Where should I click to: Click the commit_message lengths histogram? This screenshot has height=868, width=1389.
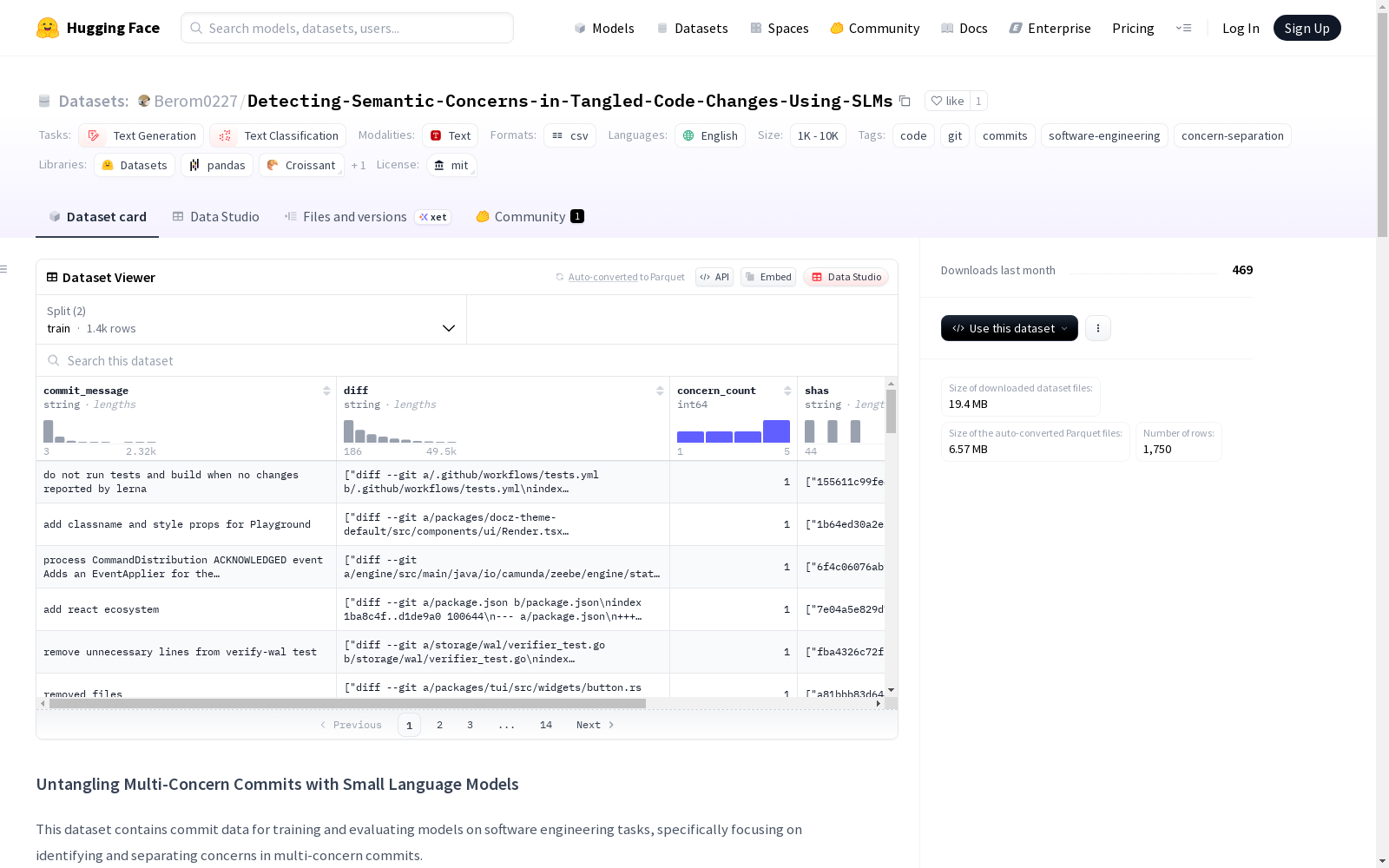pyautogui.click(x=100, y=431)
